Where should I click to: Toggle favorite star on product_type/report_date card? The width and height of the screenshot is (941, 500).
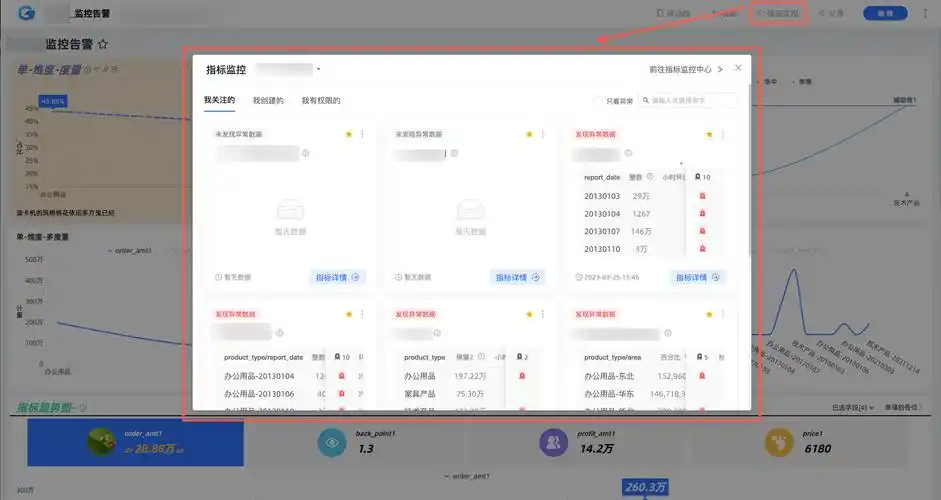(x=349, y=314)
